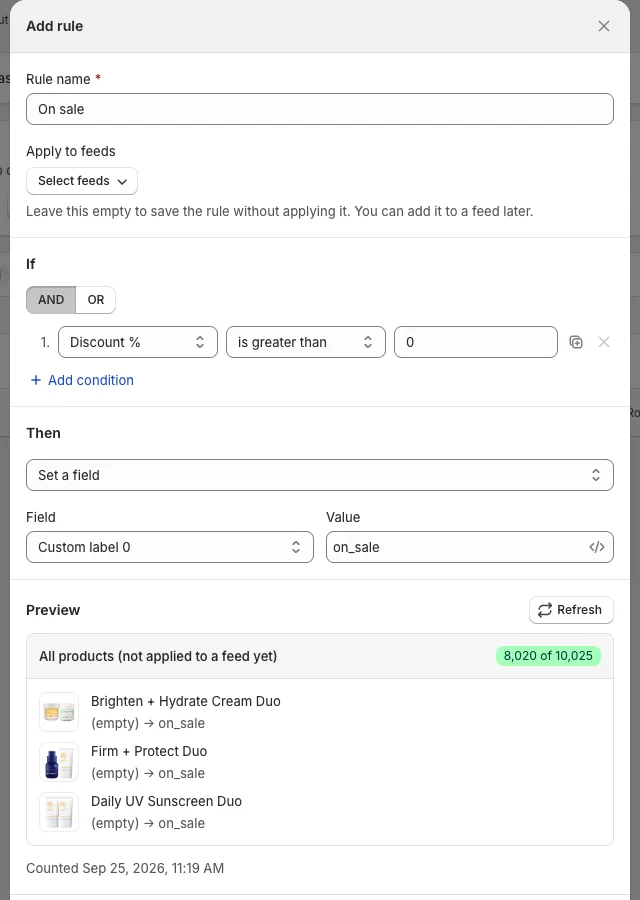Screen dimensions: 640x900
Task: Select the 'Brighten + Hydrate Cream Duo' product name
Action: [x=185, y=701]
